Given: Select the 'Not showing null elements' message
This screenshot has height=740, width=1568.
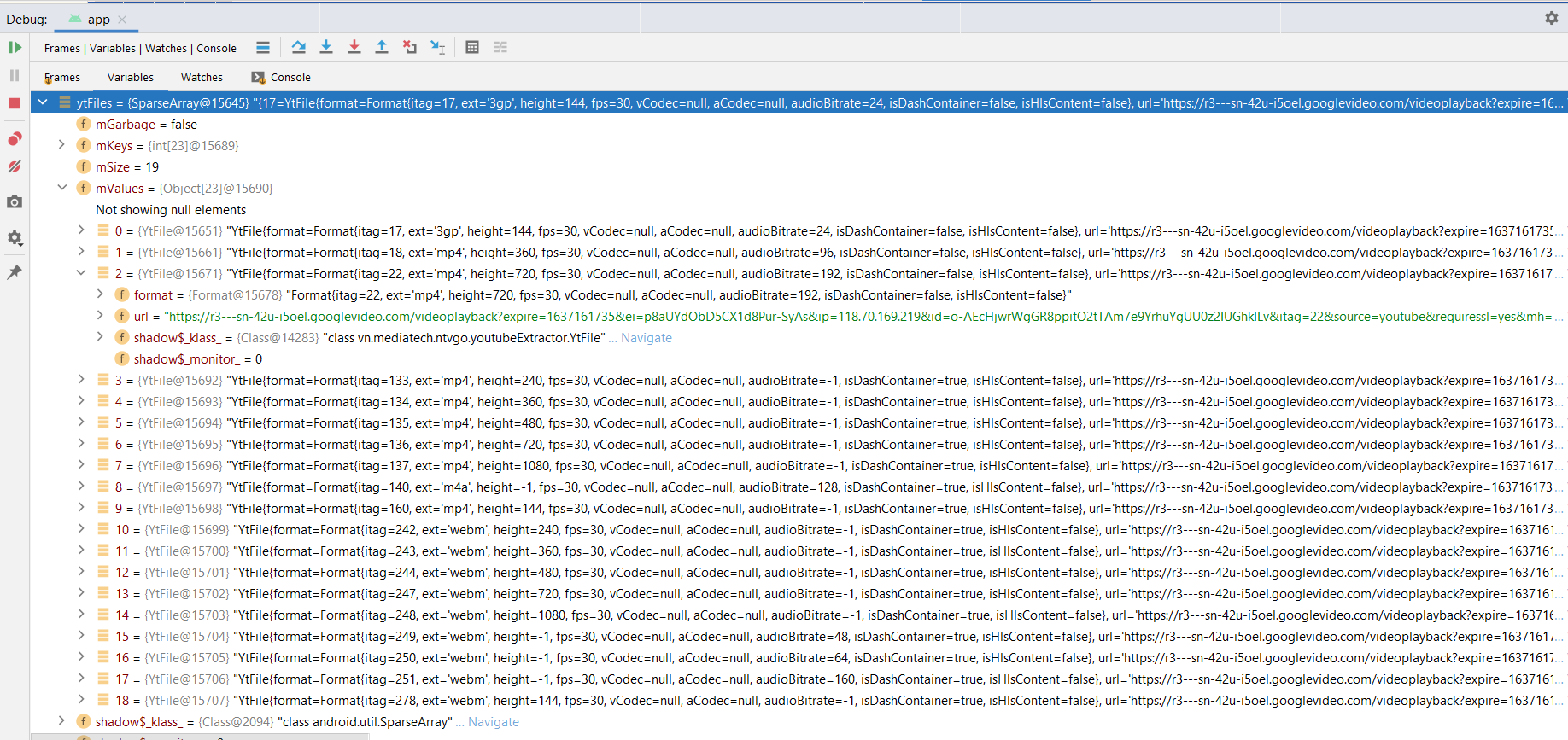Looking at the screenshot, I should click(x=171, y=210).
